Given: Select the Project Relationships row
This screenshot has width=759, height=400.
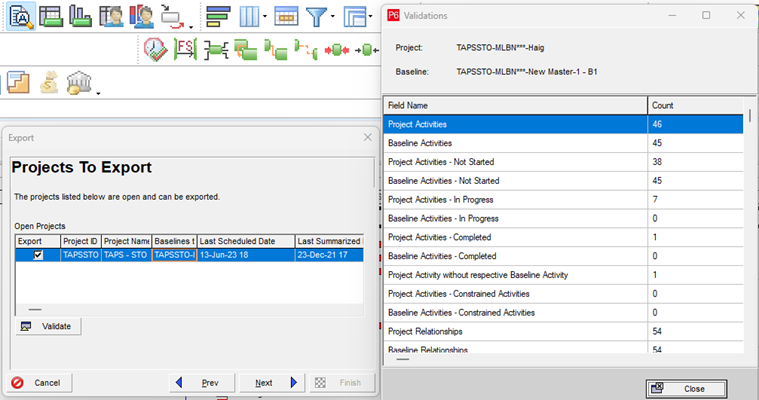Looking at the screenshot, I should click(515, 331).
